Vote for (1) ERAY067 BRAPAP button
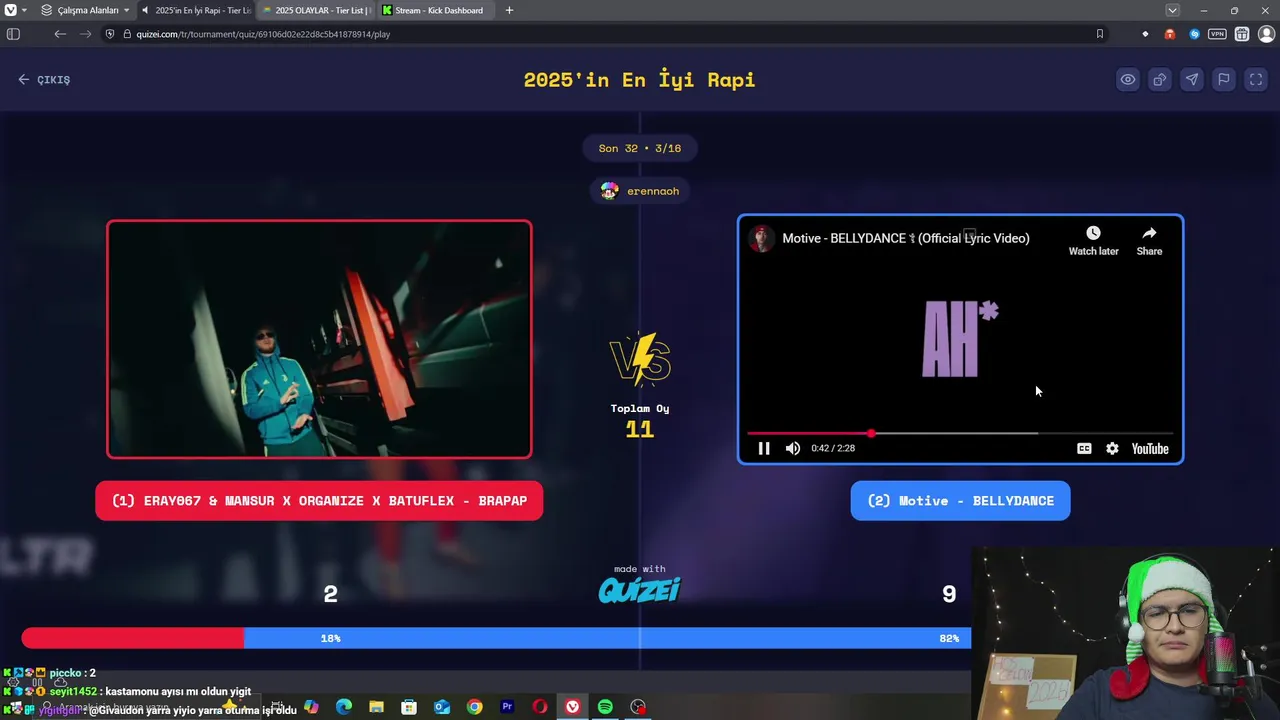1280x720 pixels. coord(319,501)
